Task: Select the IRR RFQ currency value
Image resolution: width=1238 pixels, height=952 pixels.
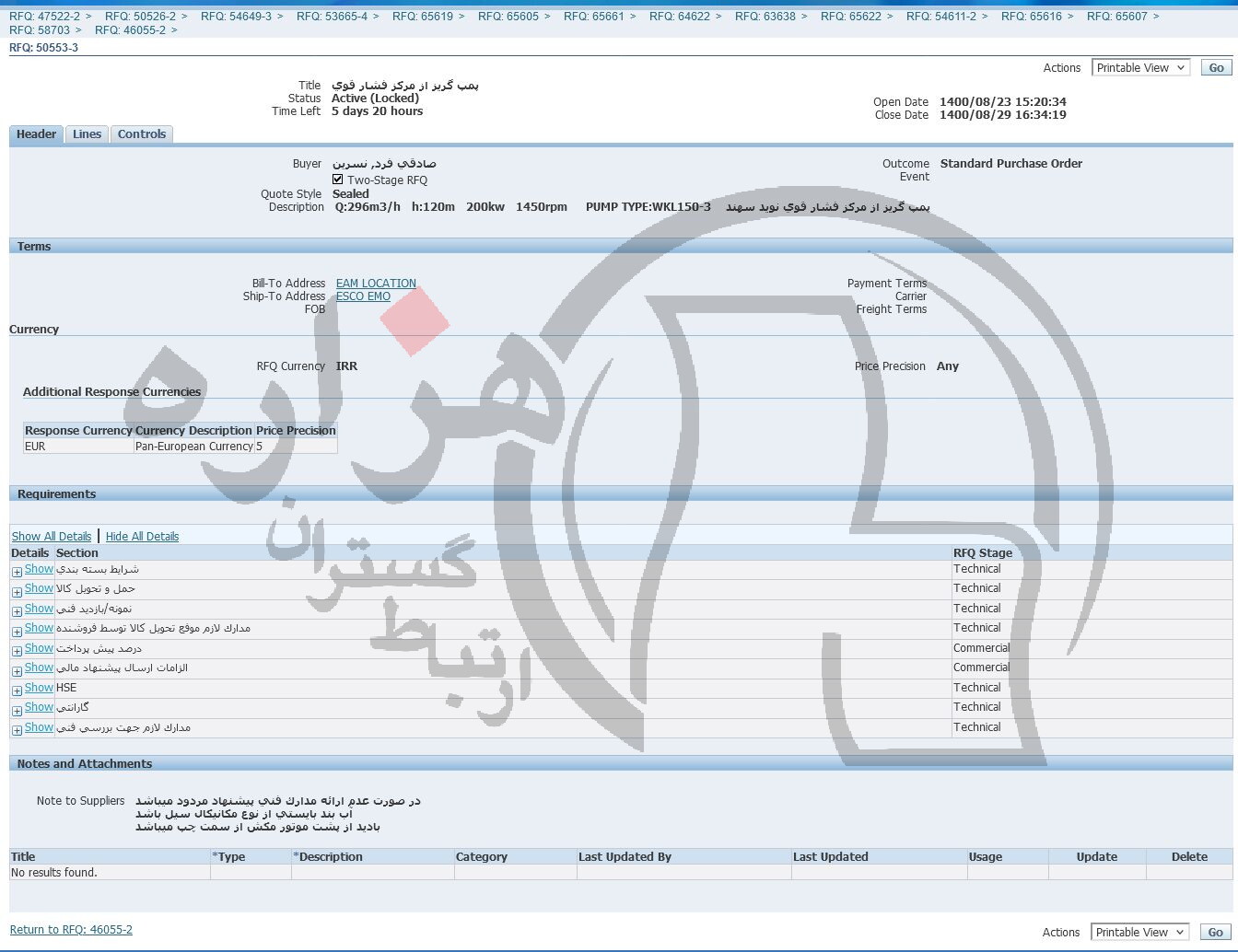Action: [346, 366]
